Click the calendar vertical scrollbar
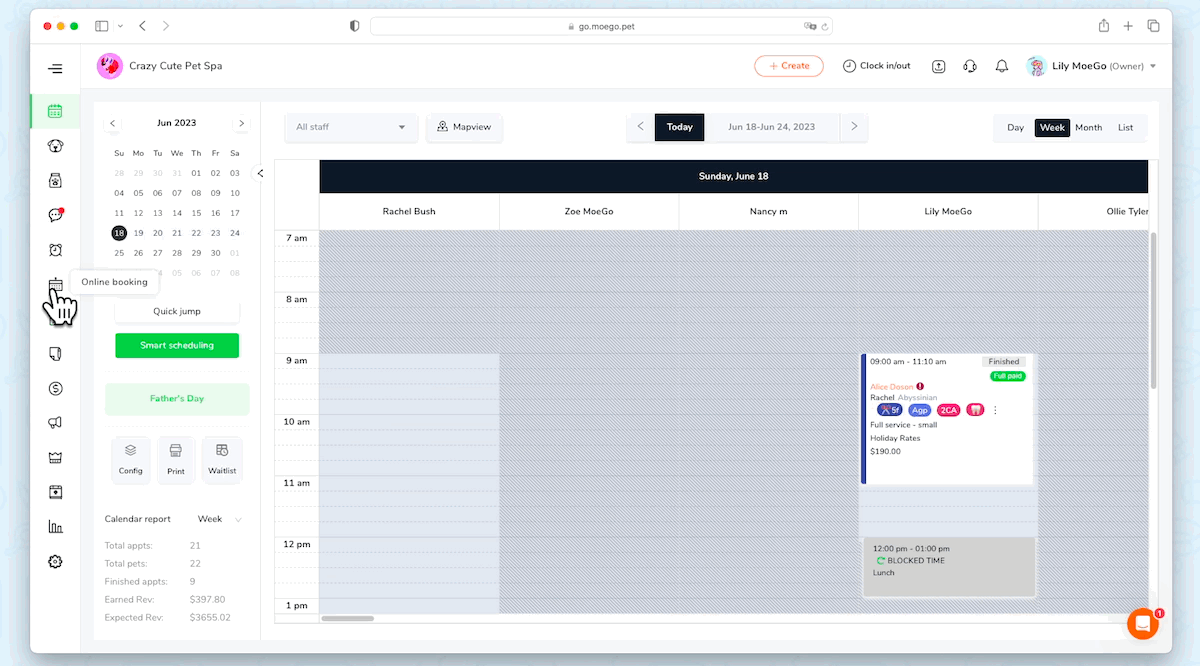1200x666 pixels. 1153,310
